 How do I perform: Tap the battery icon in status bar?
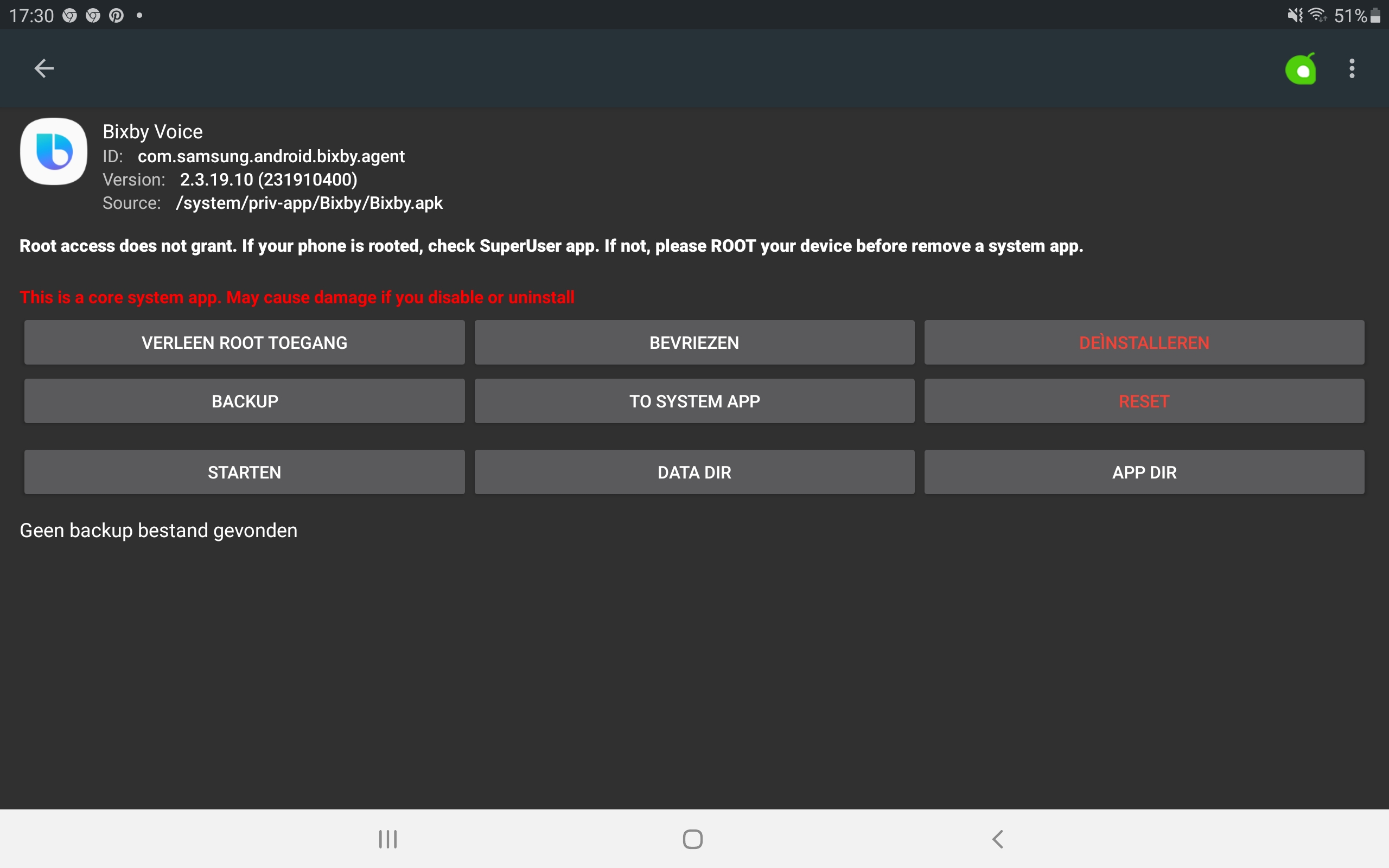(1375, 16)
